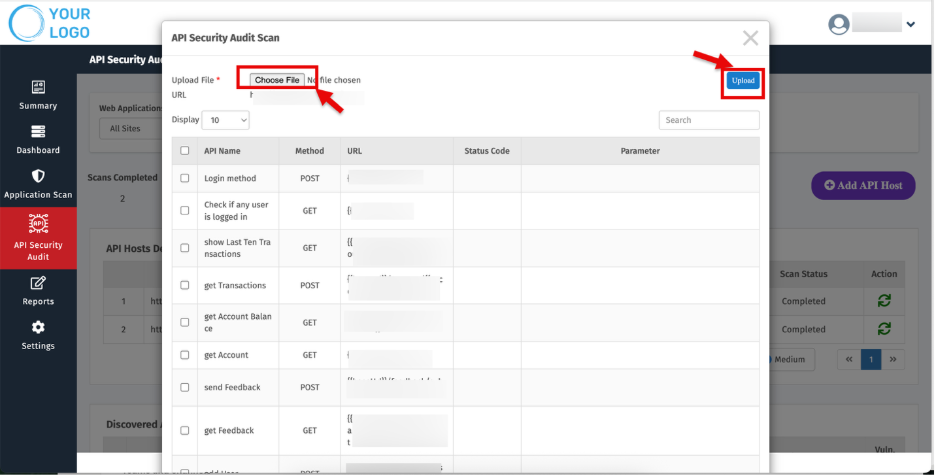Check the 'Check if any user is logged in' checkbox
This screenshot has height=475, width=936.
(x=184, y=211)
